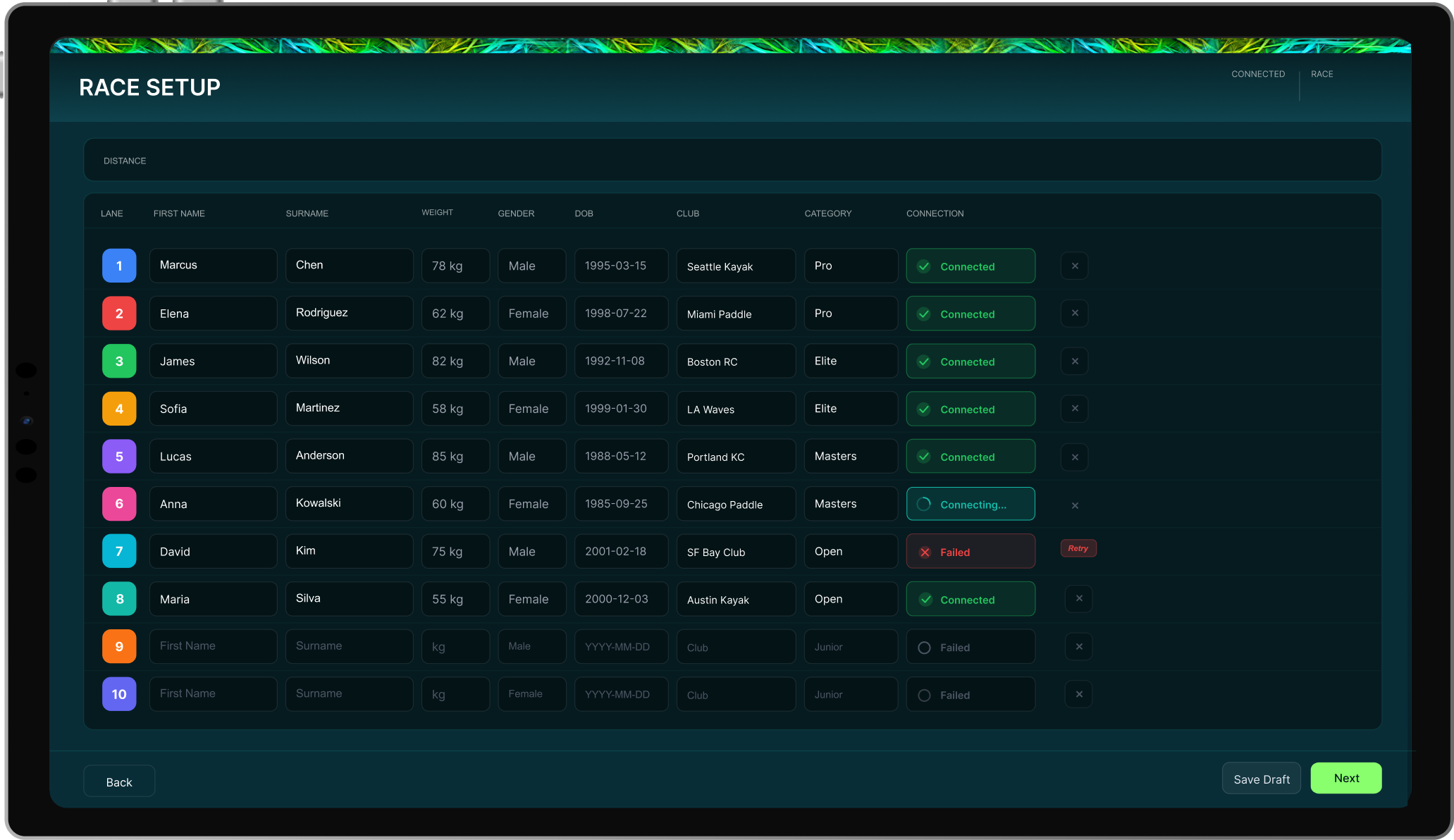The width and height of the screenshot is (1454, 840).
Task: Click the purple lane 5 badge
Action: [x=119, y=456]
